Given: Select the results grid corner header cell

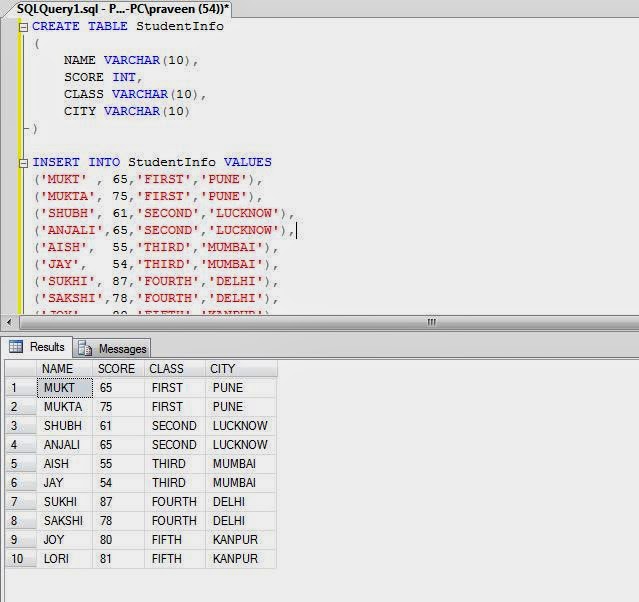Looking at the screenshot, I should 21,369.
